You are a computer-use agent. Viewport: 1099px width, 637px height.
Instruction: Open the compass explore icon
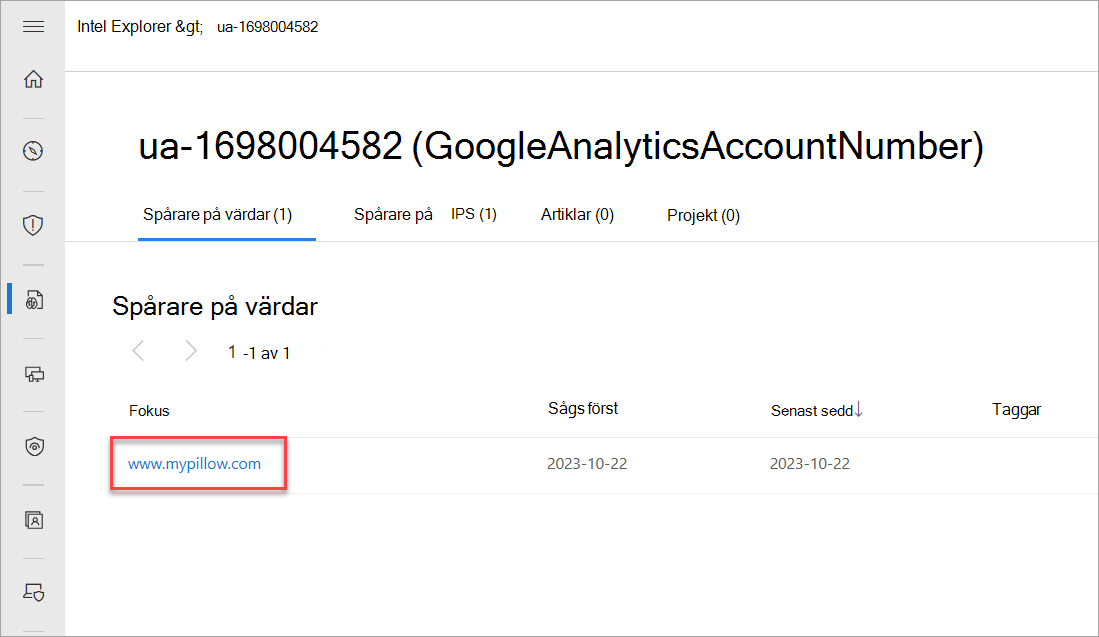coord(33,151)
